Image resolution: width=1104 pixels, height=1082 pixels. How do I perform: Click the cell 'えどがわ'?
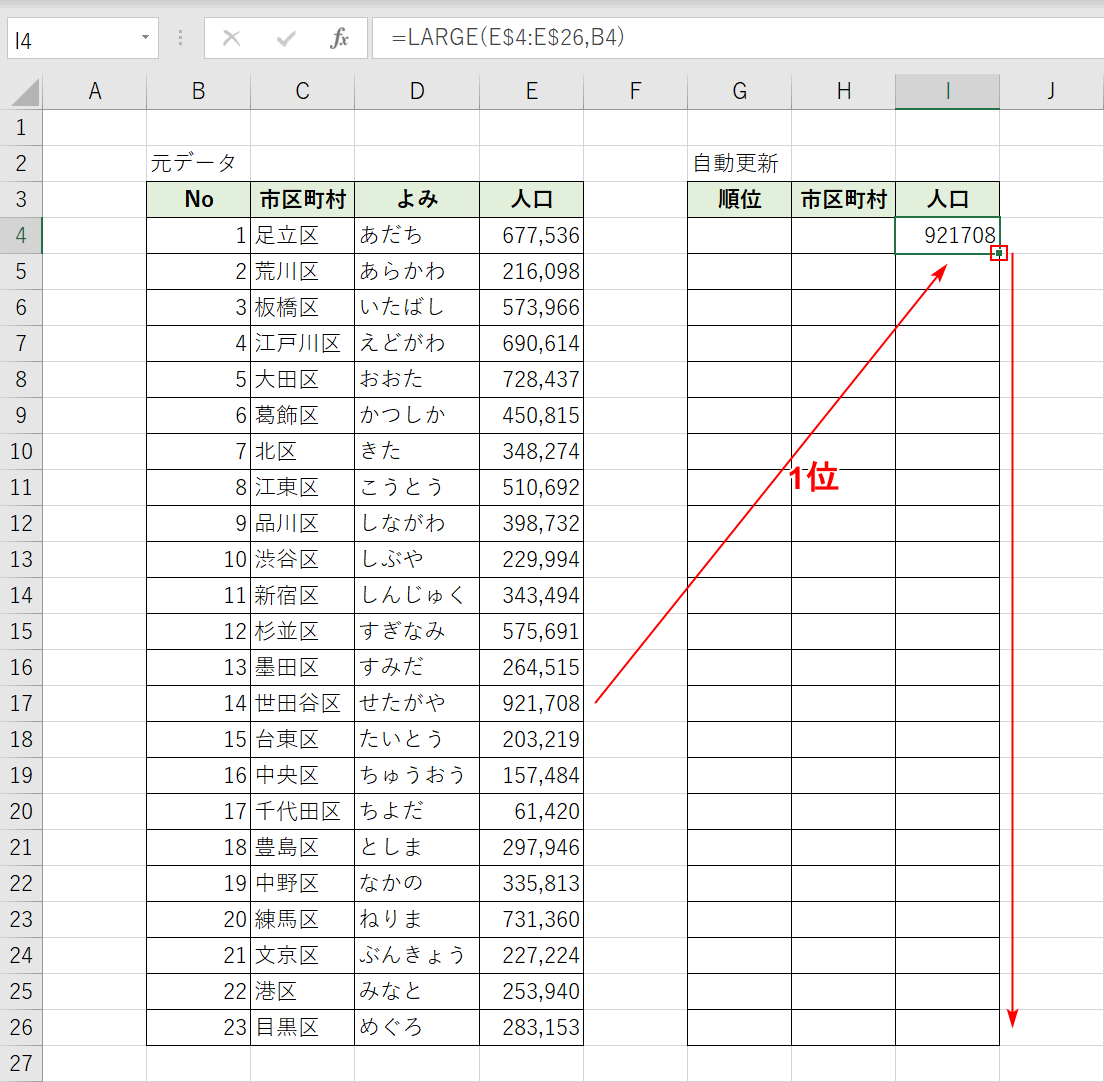(x=417, y=344)
